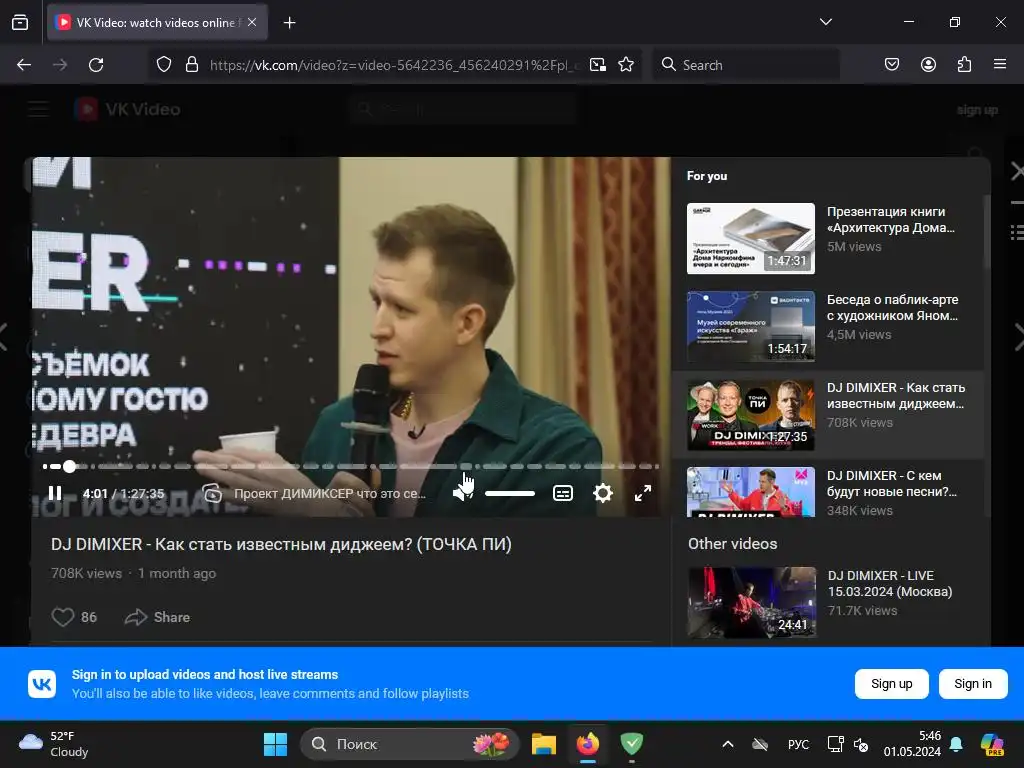Go to the next video with the right arrow
The width and height of the screenshot is (1024, 768).
1019,337
